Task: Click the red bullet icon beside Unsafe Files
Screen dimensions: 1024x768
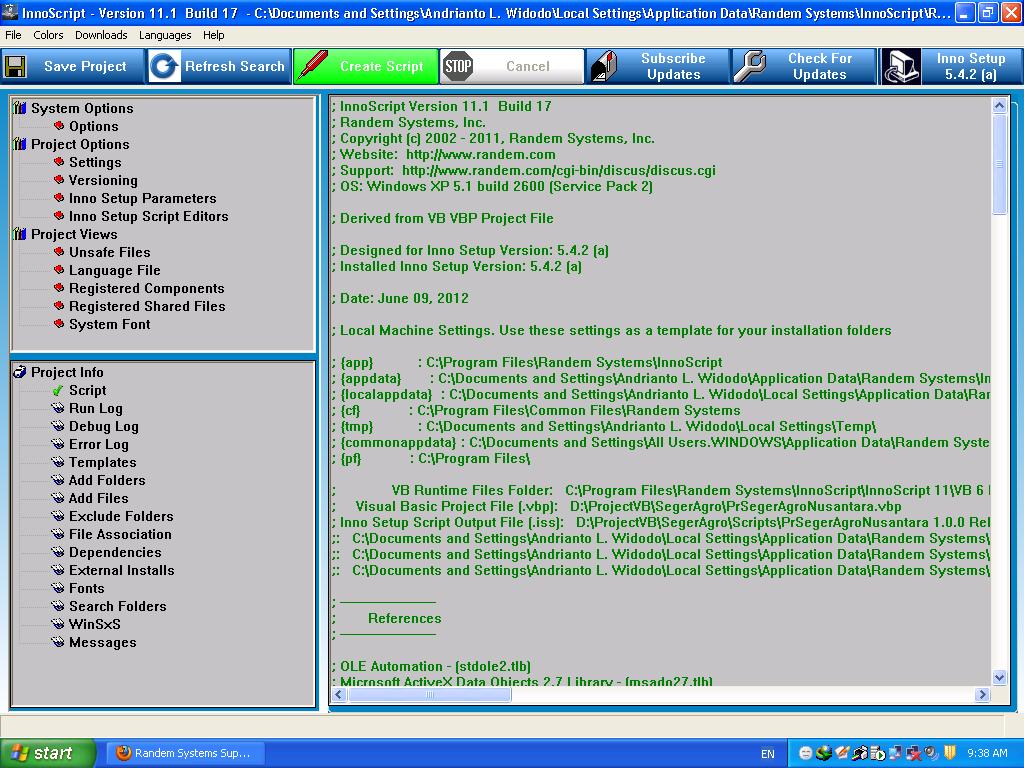Action: tap(59, 251)
